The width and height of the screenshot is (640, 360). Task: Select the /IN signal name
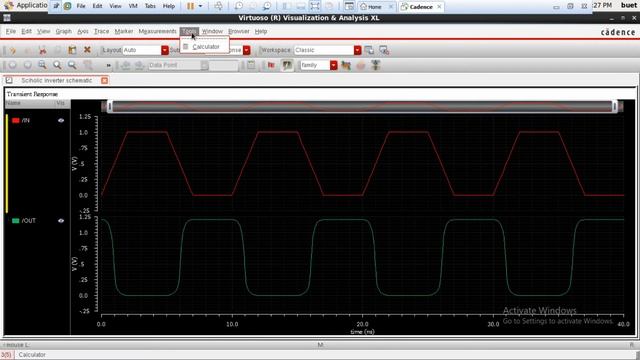tap(26, 120)
